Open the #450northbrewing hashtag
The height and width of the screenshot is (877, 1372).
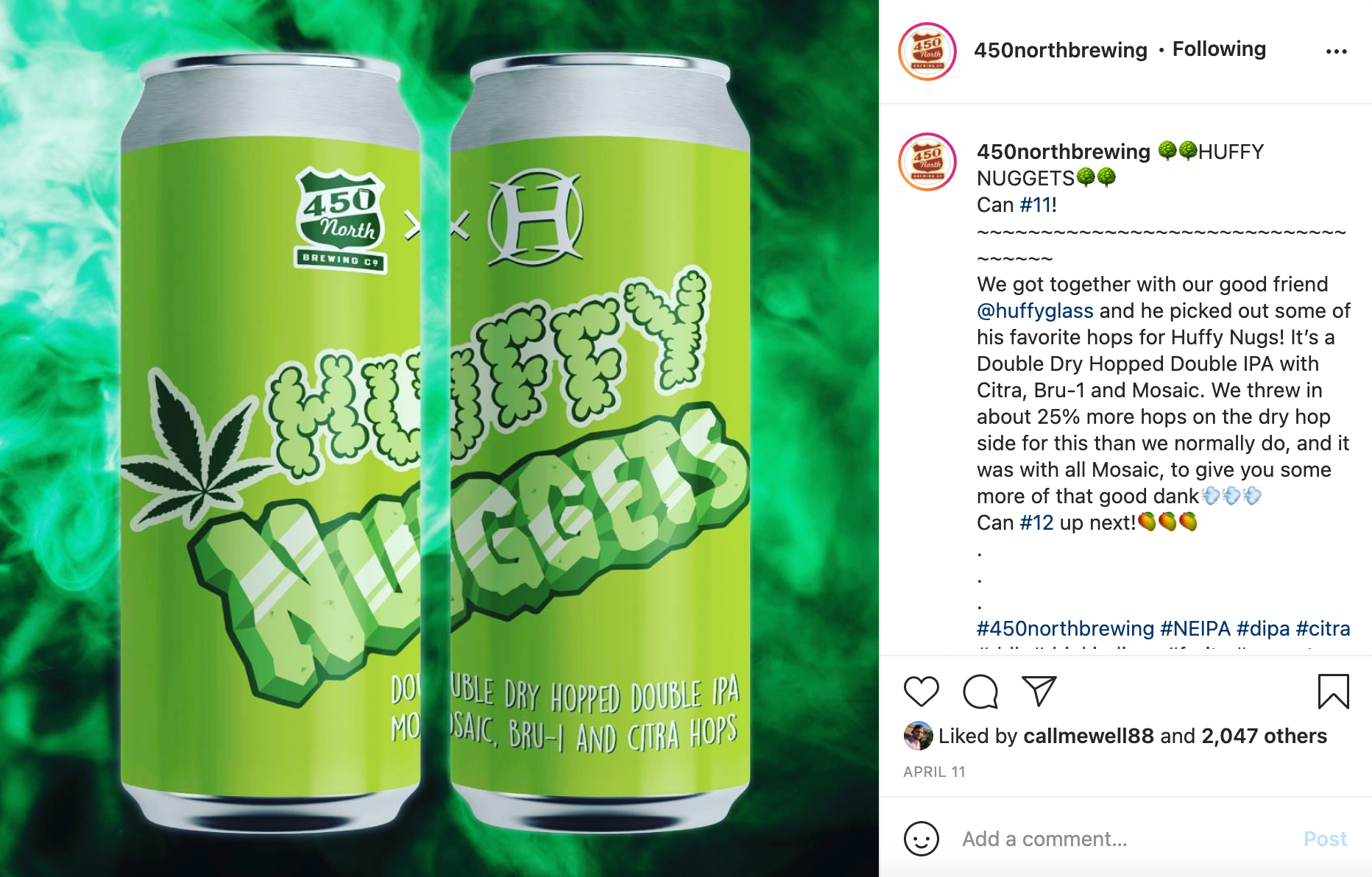click(1065, 628)
